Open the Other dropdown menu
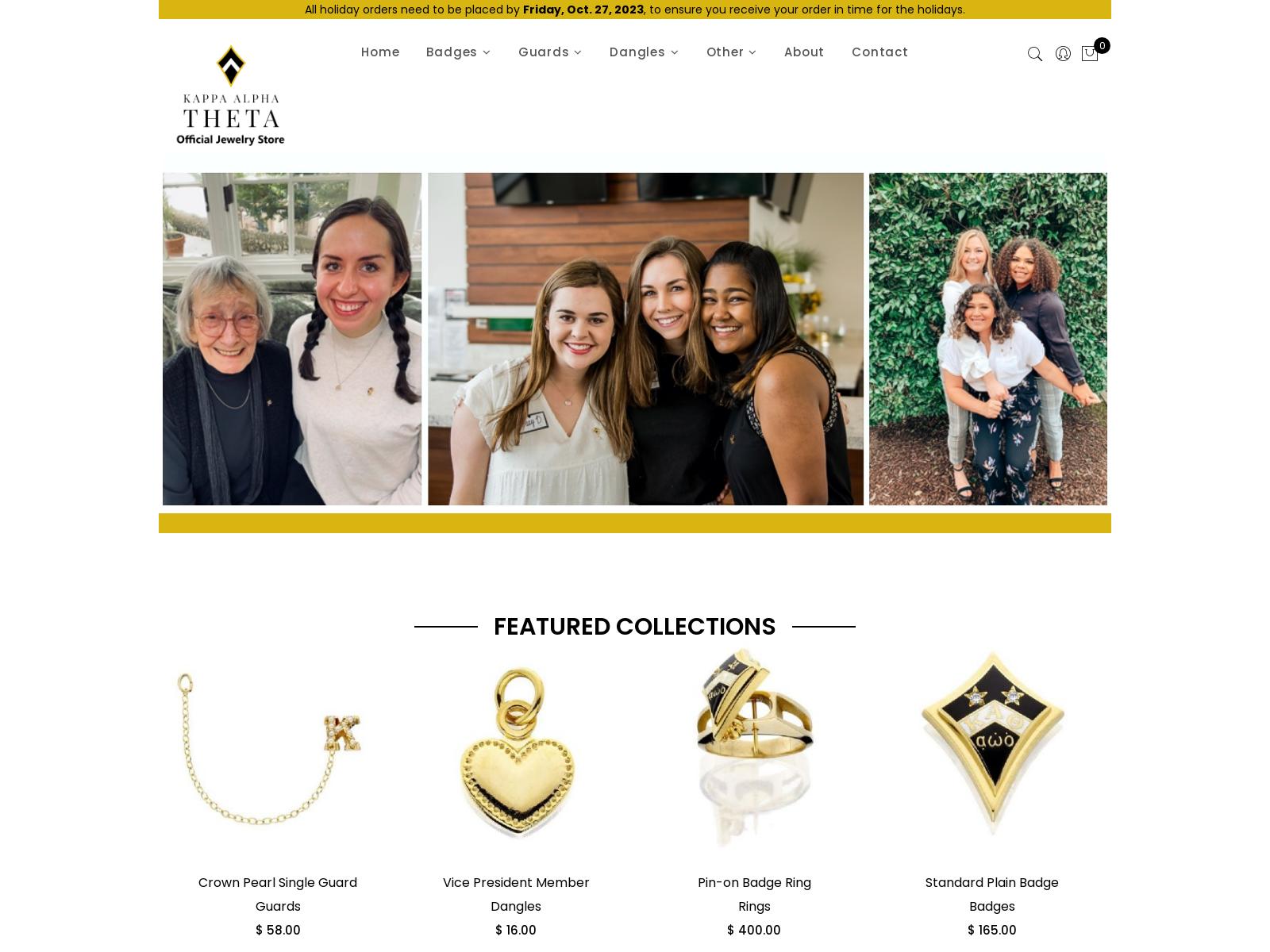The height and width of the screenshot is (952, 1270). click(731, 52)
